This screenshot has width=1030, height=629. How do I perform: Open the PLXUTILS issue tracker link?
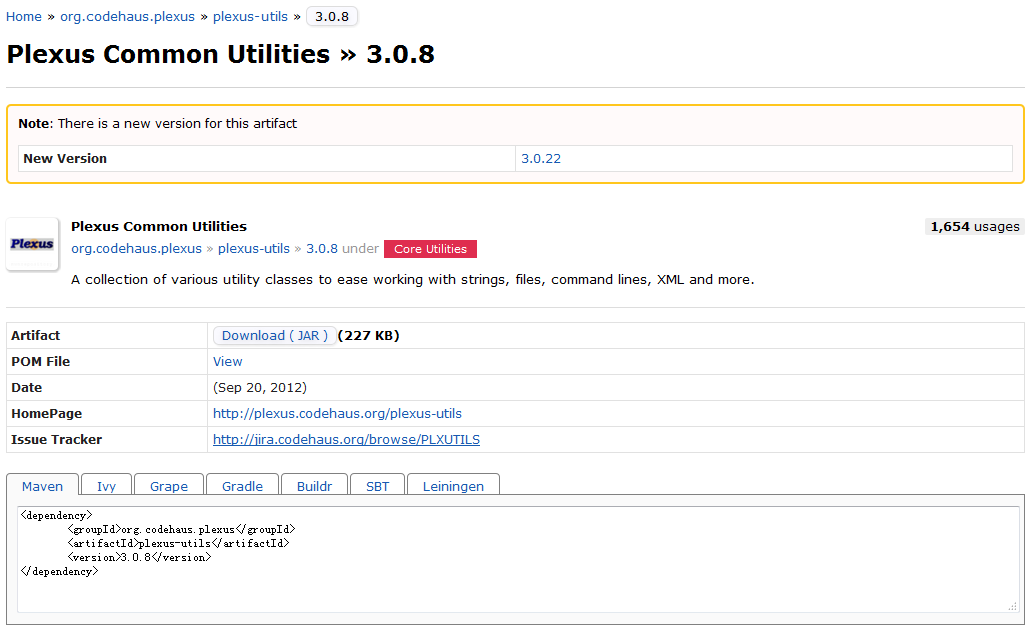[x=346, y=439]
